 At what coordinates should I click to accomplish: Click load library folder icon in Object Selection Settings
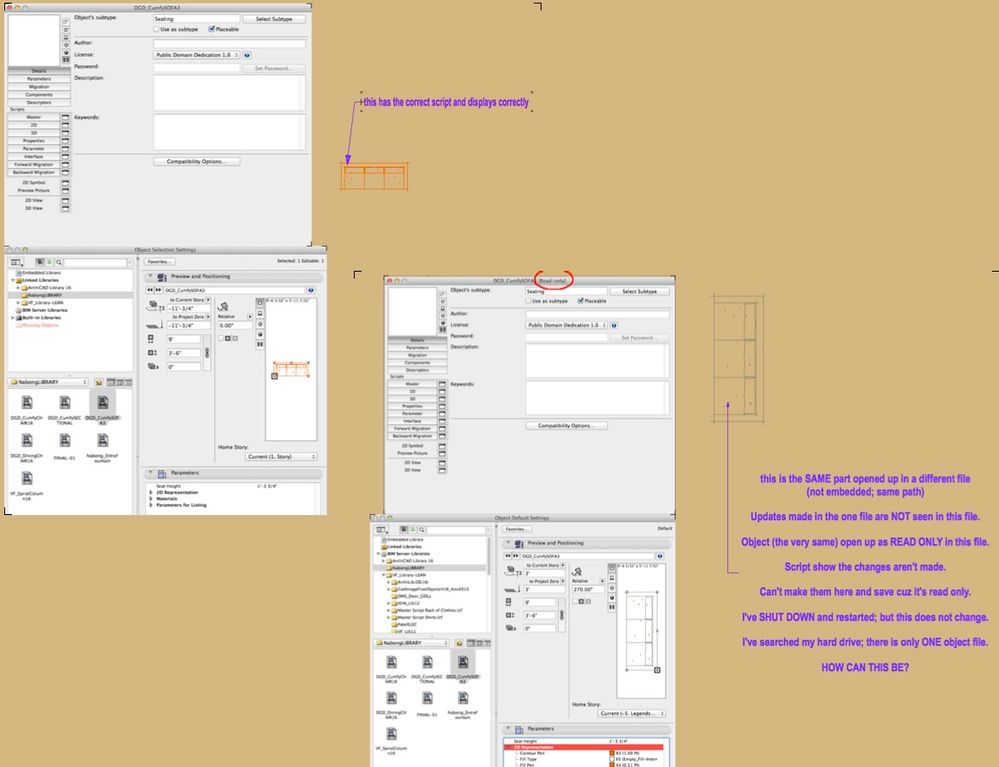click(99, 382)
